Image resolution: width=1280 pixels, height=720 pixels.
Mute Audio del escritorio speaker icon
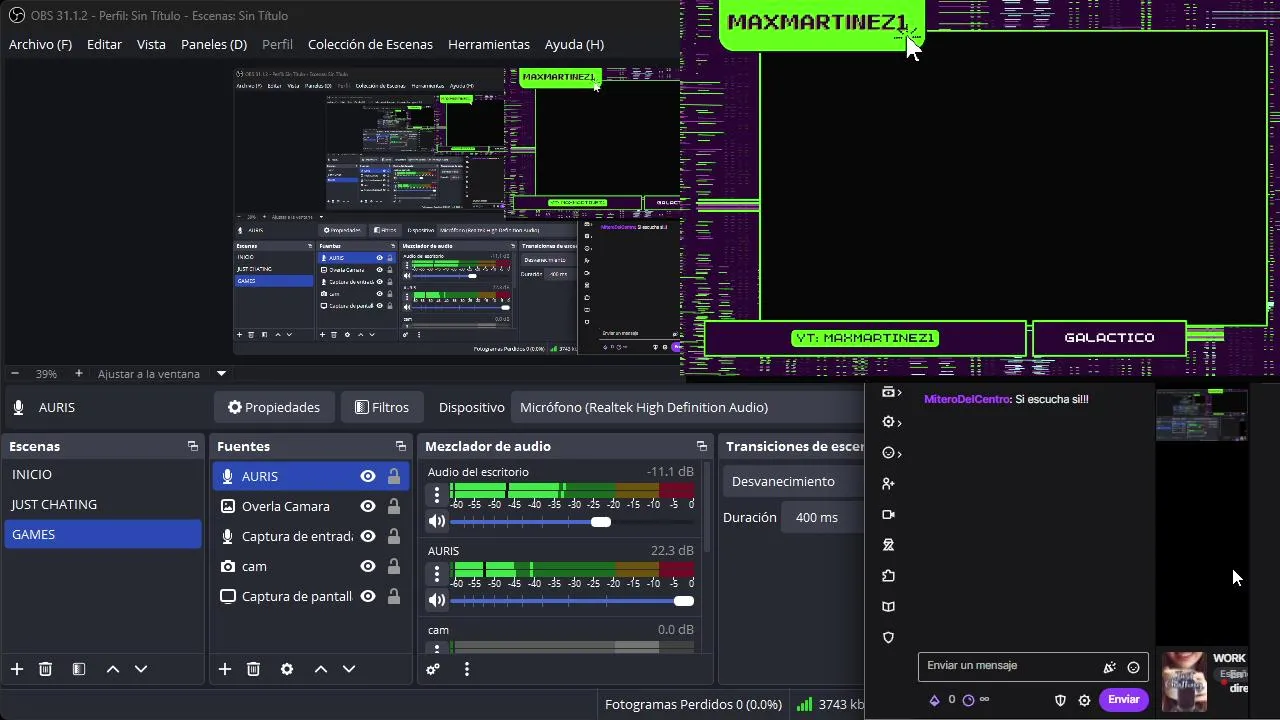437,521
